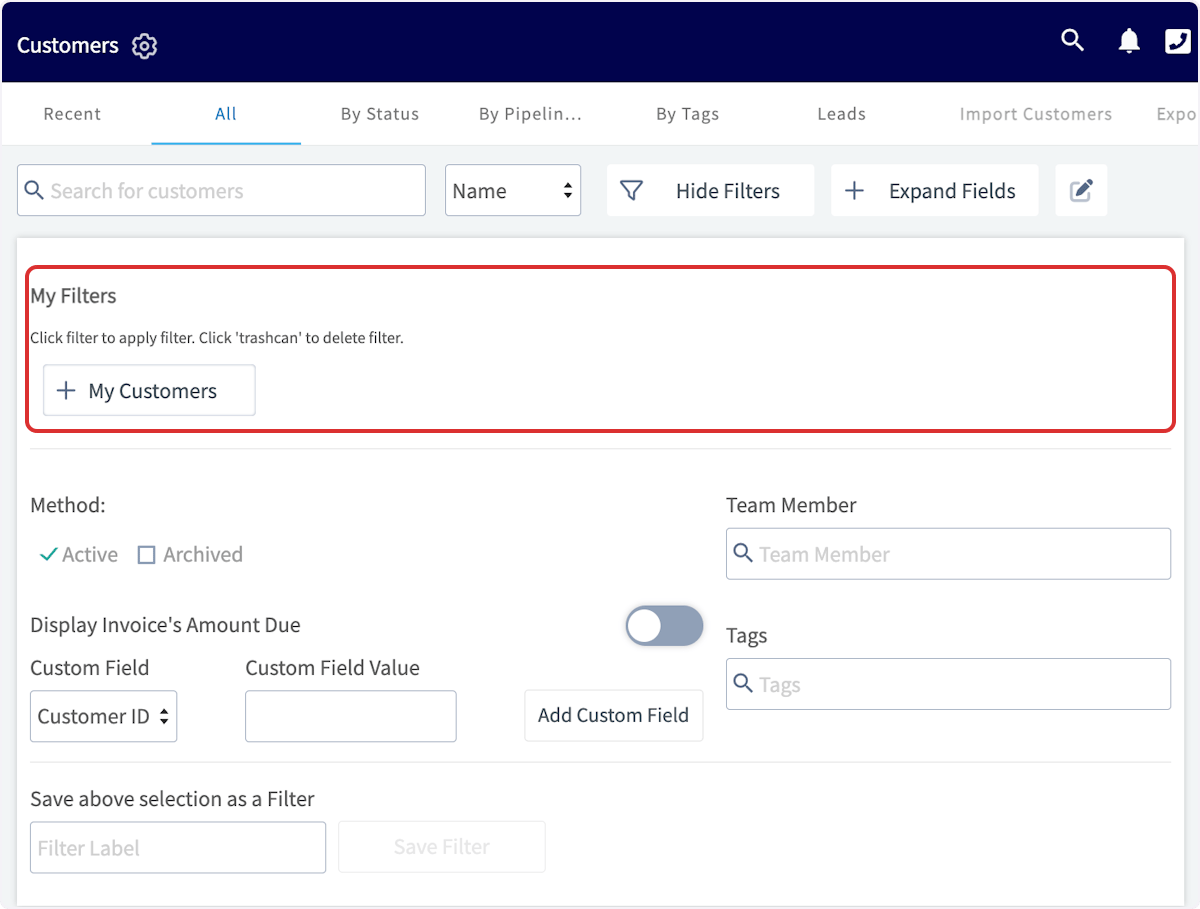Viewport: 1200px width, 909px height.
Task: Toggle the Active method checkmark
Action: (48, 554)
